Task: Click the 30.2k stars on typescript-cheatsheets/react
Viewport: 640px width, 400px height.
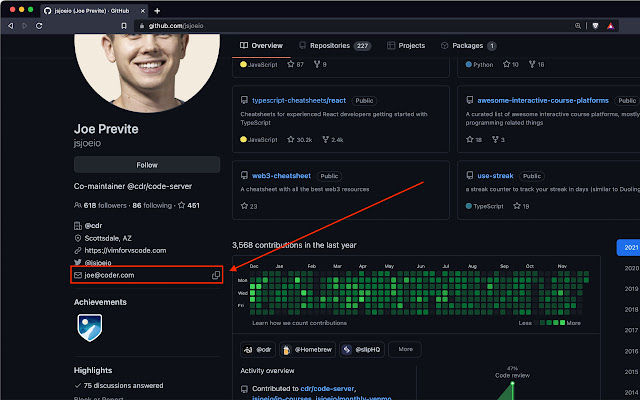Action: (x=300, y=140)
